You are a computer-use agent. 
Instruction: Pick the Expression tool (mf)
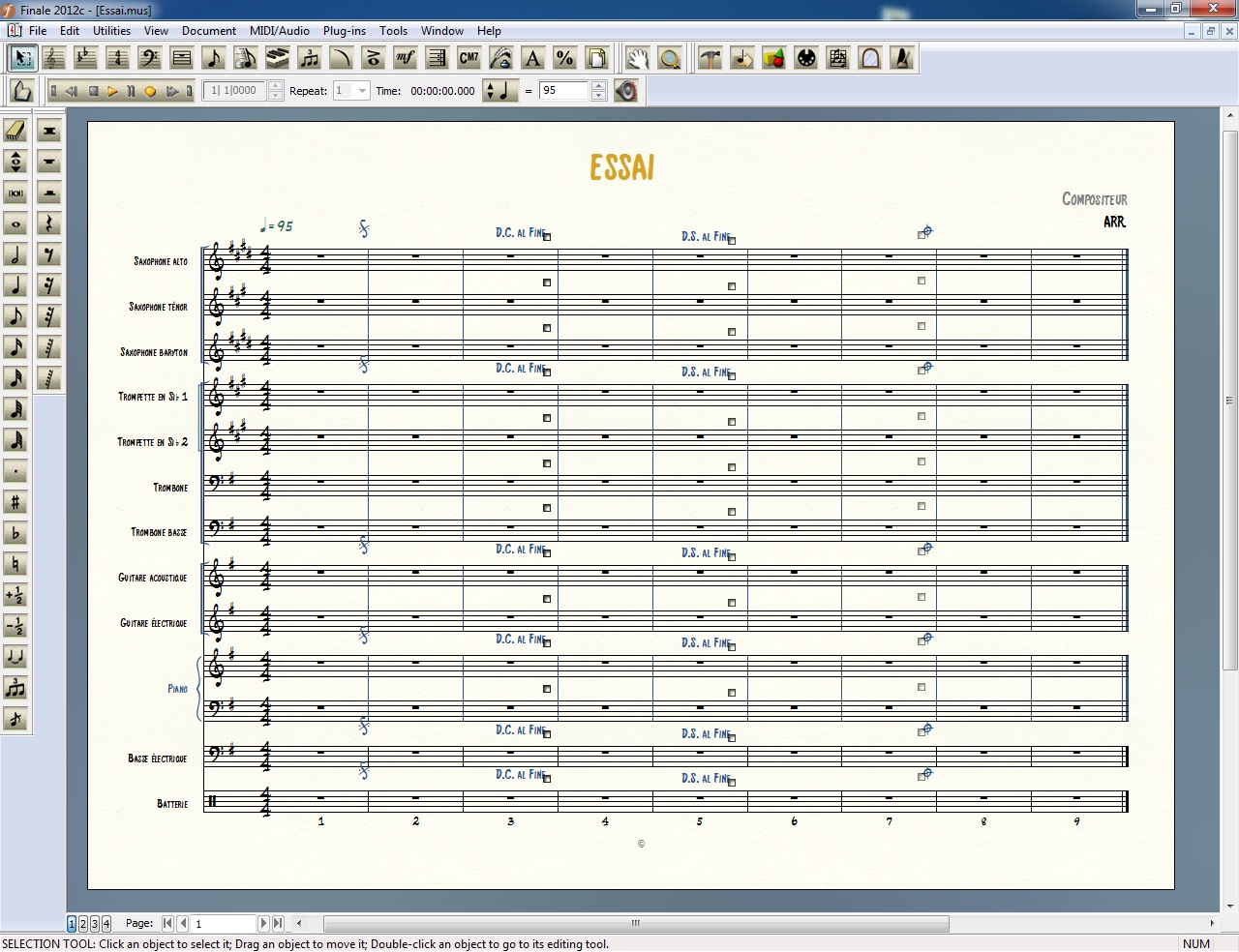point(405,59)
